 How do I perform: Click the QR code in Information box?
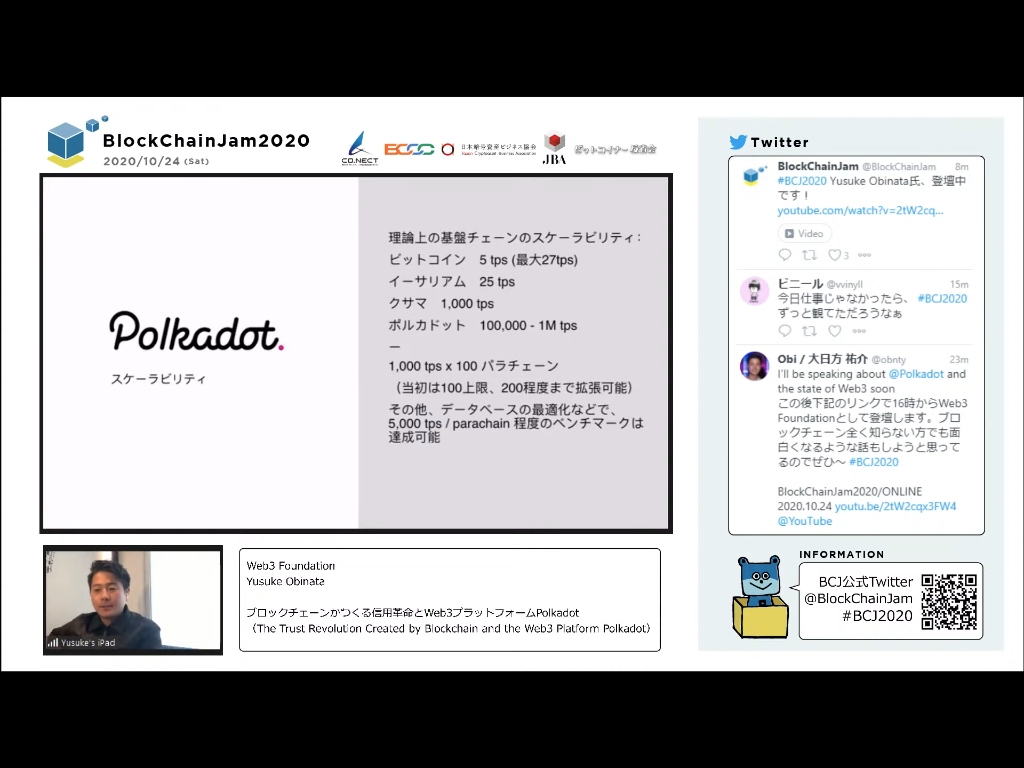point(949,601)
